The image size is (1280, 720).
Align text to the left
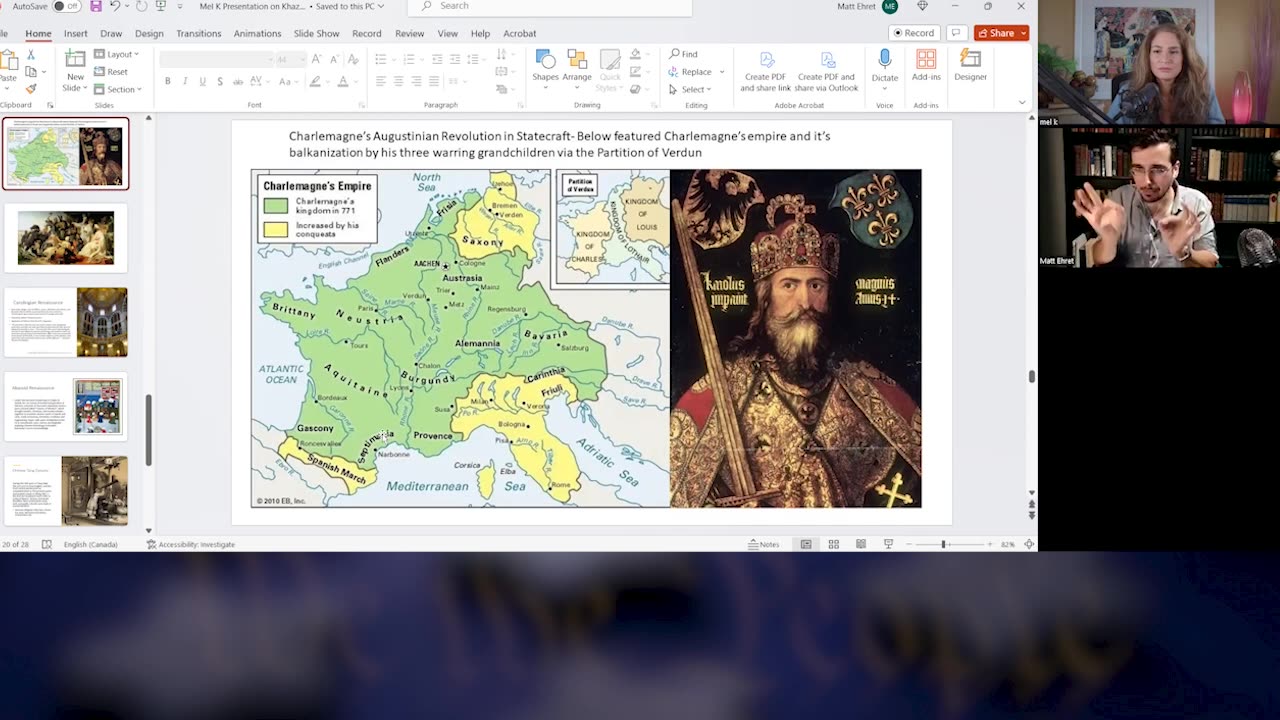(x=381, y=81)
